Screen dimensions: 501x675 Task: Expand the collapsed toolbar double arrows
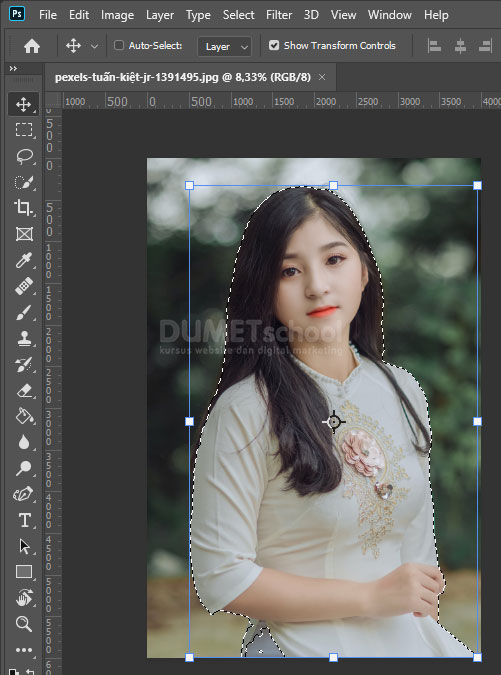coord(13,68)
